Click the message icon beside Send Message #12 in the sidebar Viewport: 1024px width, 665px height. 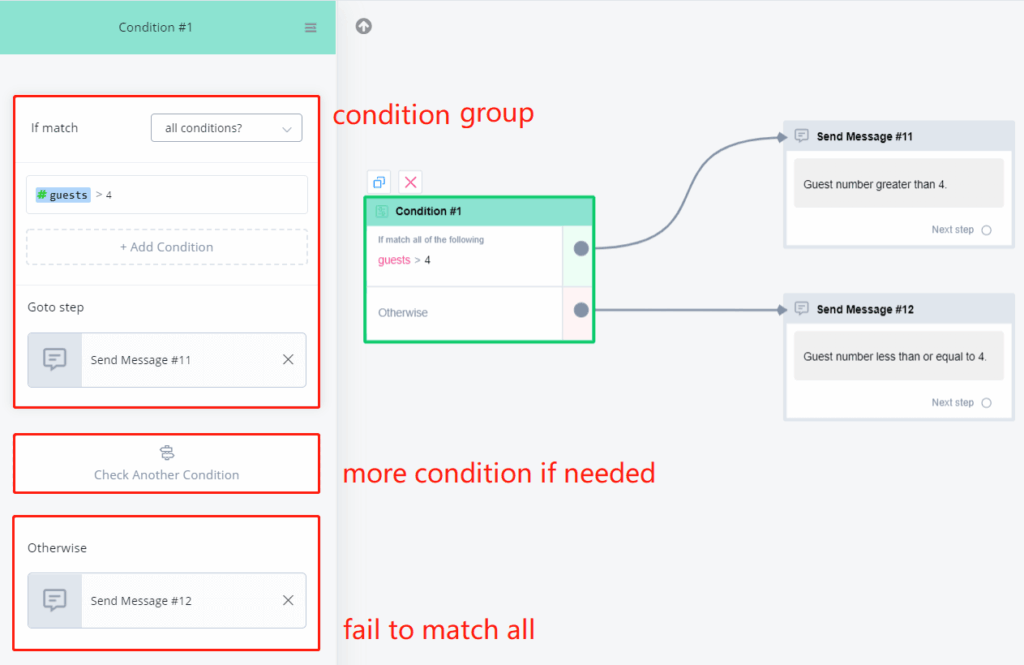click(55, 600)
